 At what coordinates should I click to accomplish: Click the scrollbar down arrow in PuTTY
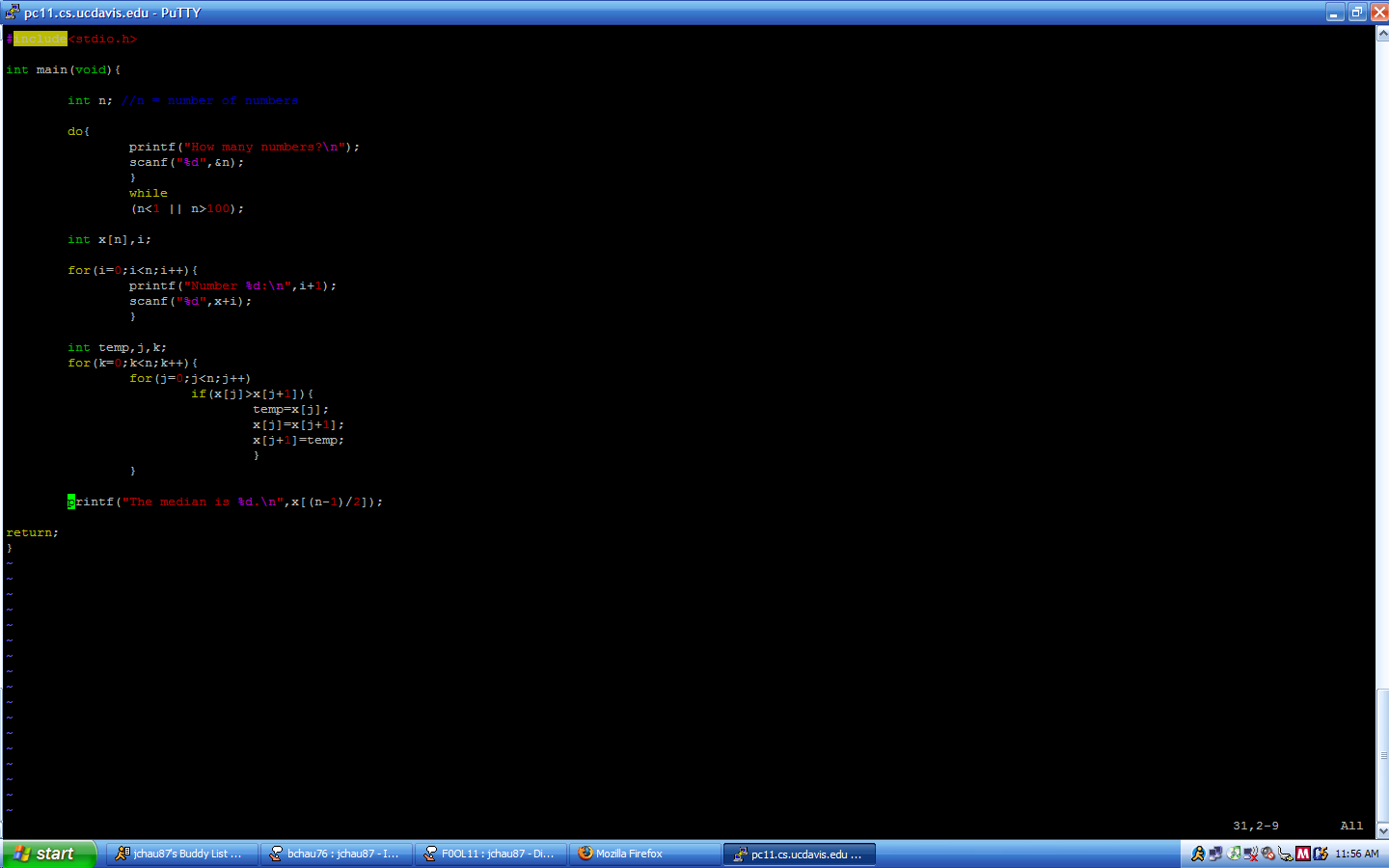tap(1382, 830)
